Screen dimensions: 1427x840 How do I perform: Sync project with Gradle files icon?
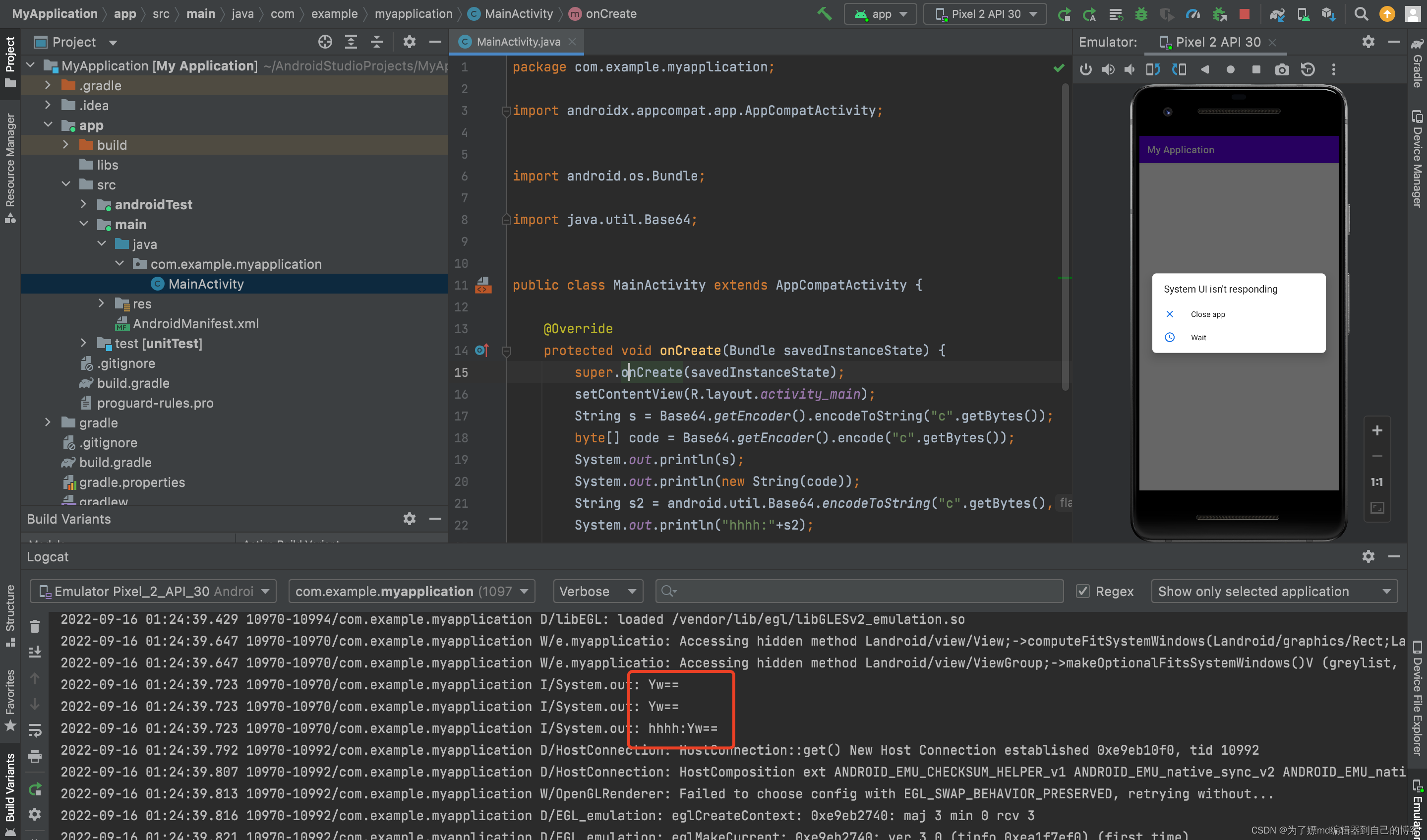1276,14
